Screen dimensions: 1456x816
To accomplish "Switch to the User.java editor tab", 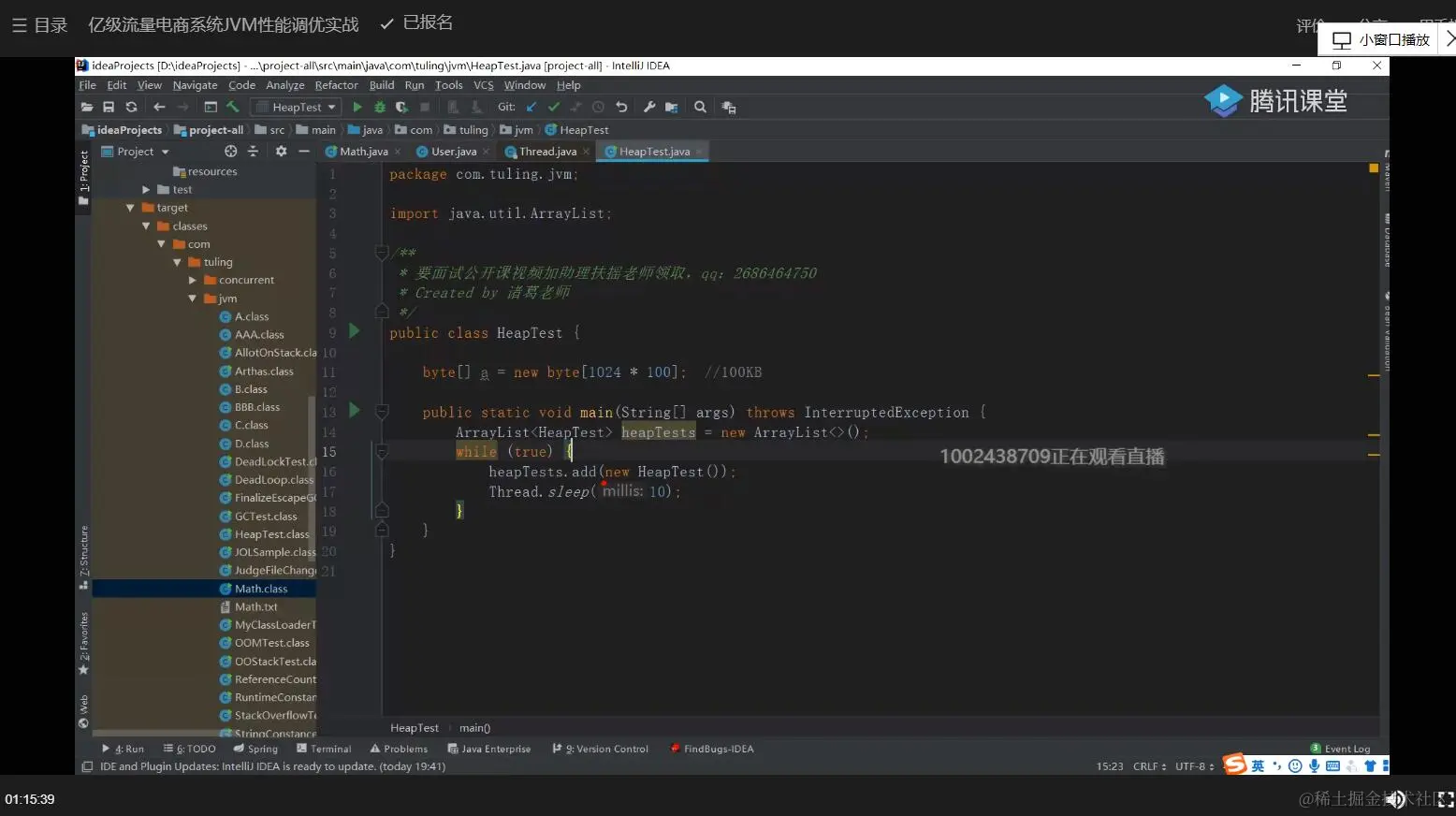I will coord(454,152).
